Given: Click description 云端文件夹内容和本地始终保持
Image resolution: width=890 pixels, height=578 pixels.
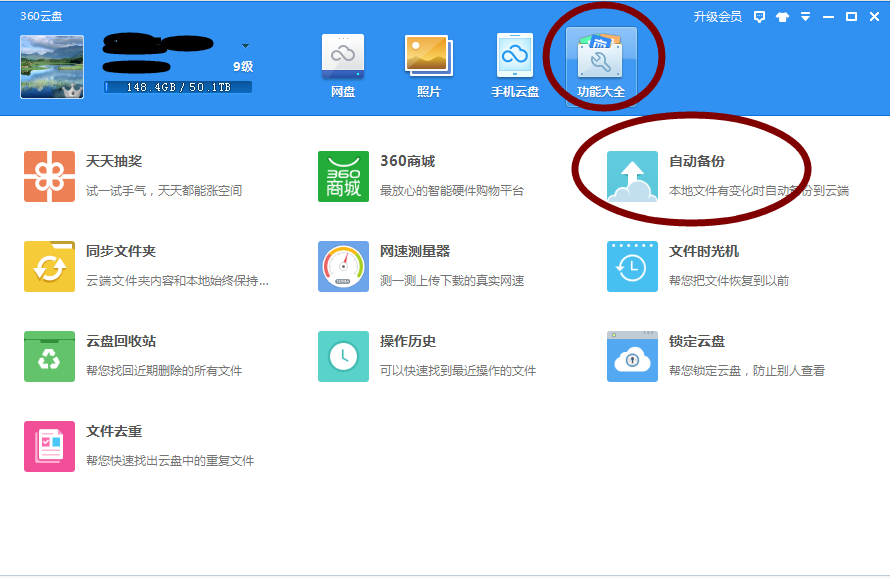Looking at the screenshot, I should (x=177, y=280).
